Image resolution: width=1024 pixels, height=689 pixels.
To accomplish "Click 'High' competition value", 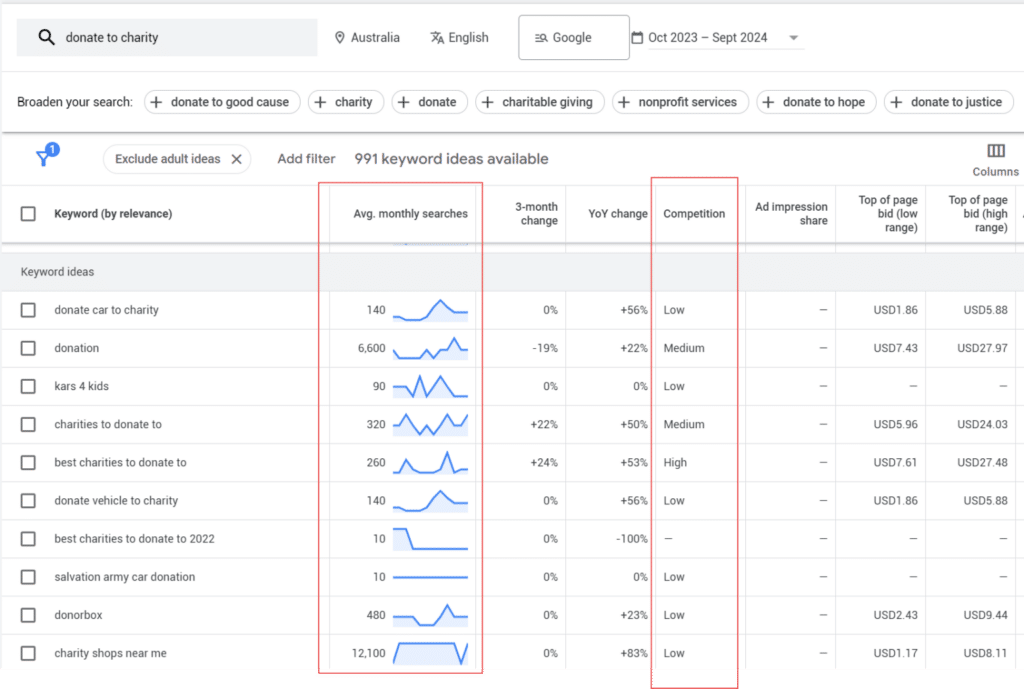I will (675, 462).
